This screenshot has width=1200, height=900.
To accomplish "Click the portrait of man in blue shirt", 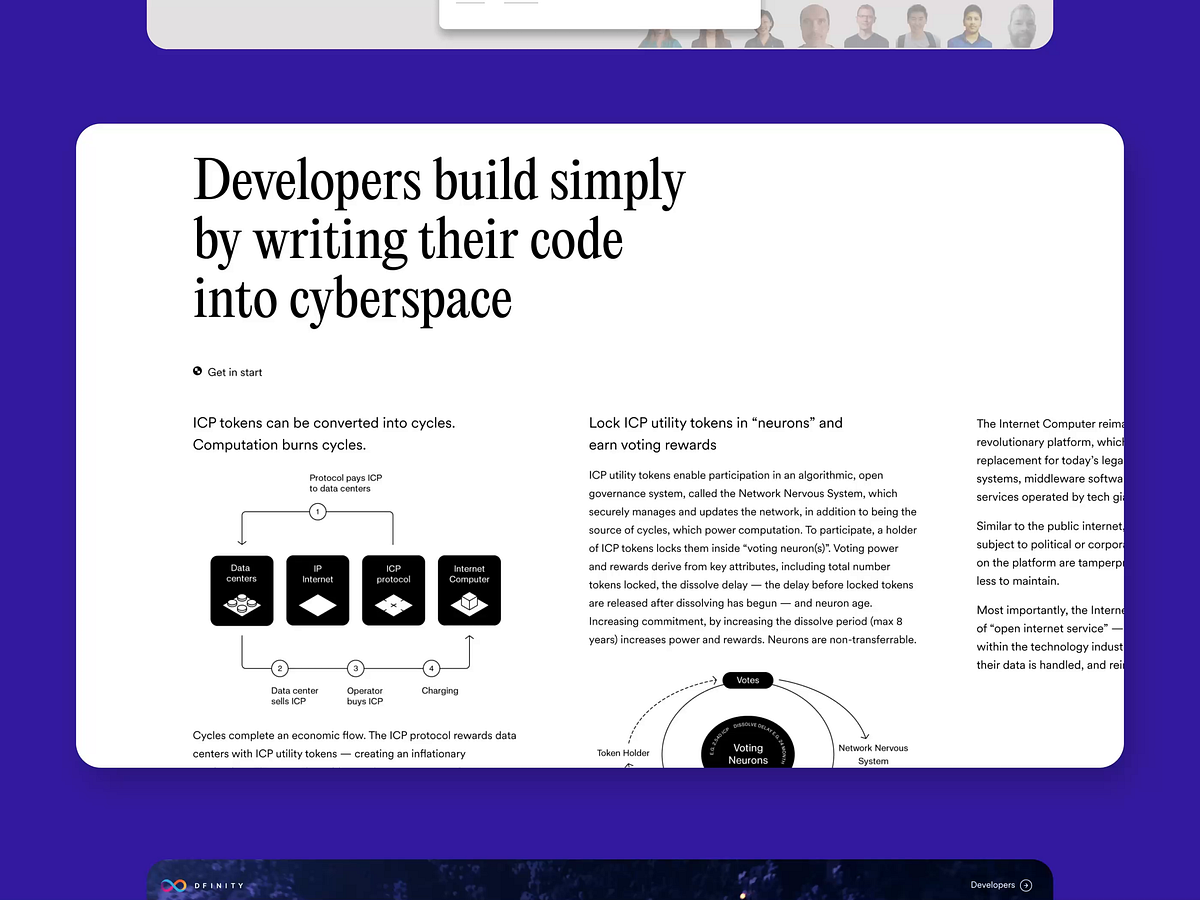I will pos(970,26).
